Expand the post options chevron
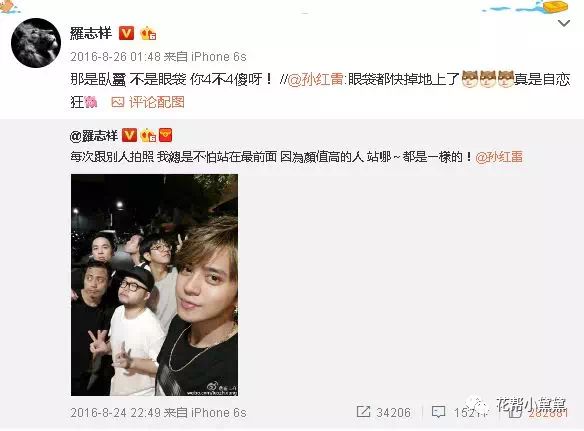Image resolution: width=584 pixels, height=431 pixels. click(564, 23)
